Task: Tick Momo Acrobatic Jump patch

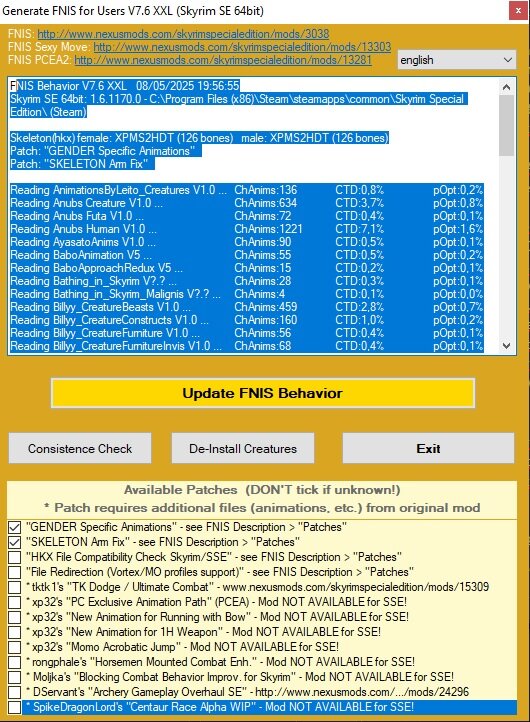Action: [x=15, y=647]
